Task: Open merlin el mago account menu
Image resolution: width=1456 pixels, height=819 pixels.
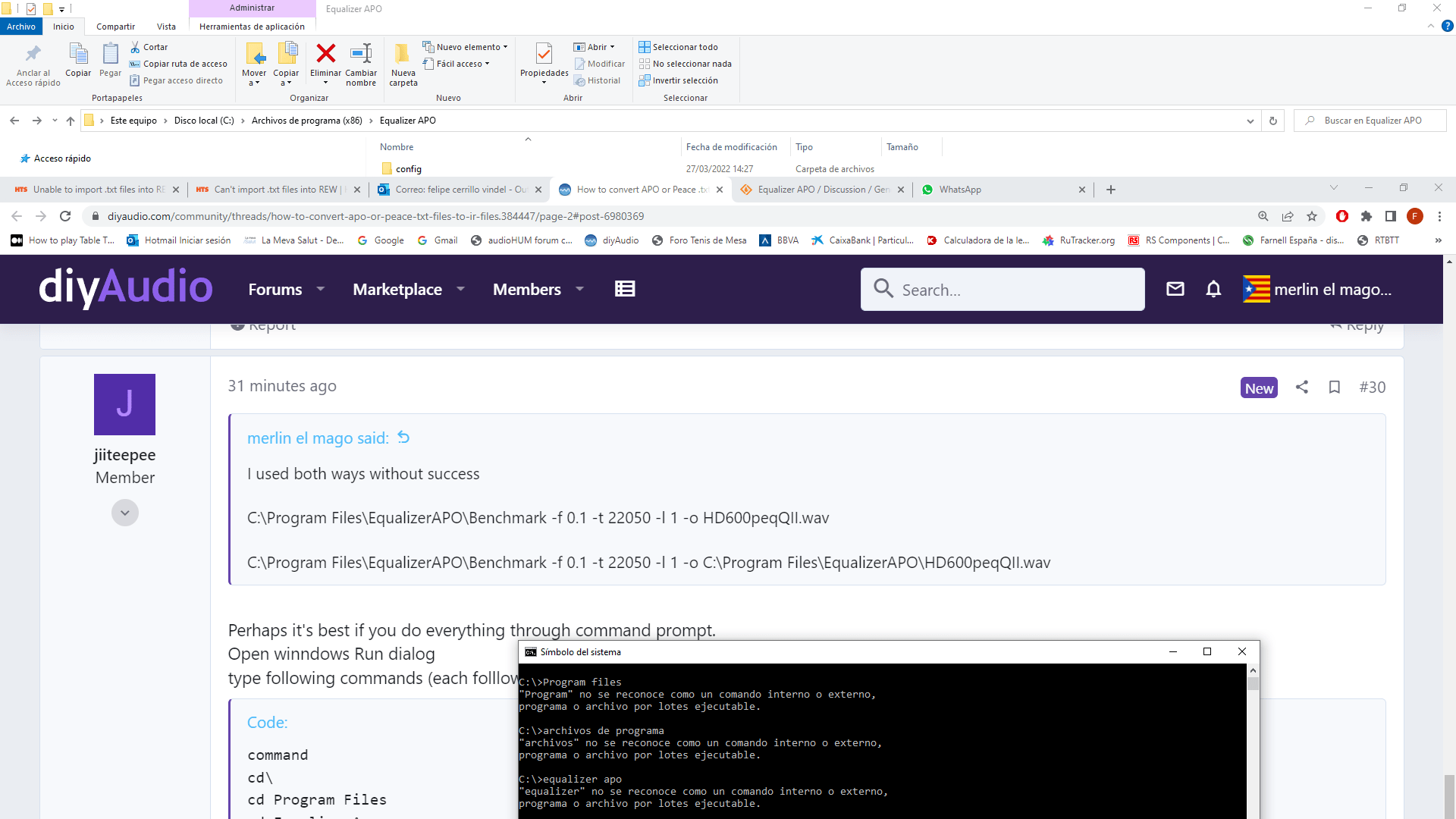Action: click(x=1317, y=289)
